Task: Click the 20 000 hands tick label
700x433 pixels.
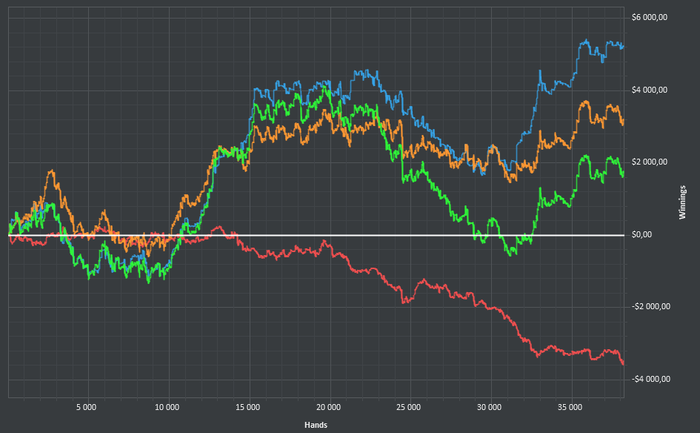Action: 329,407
